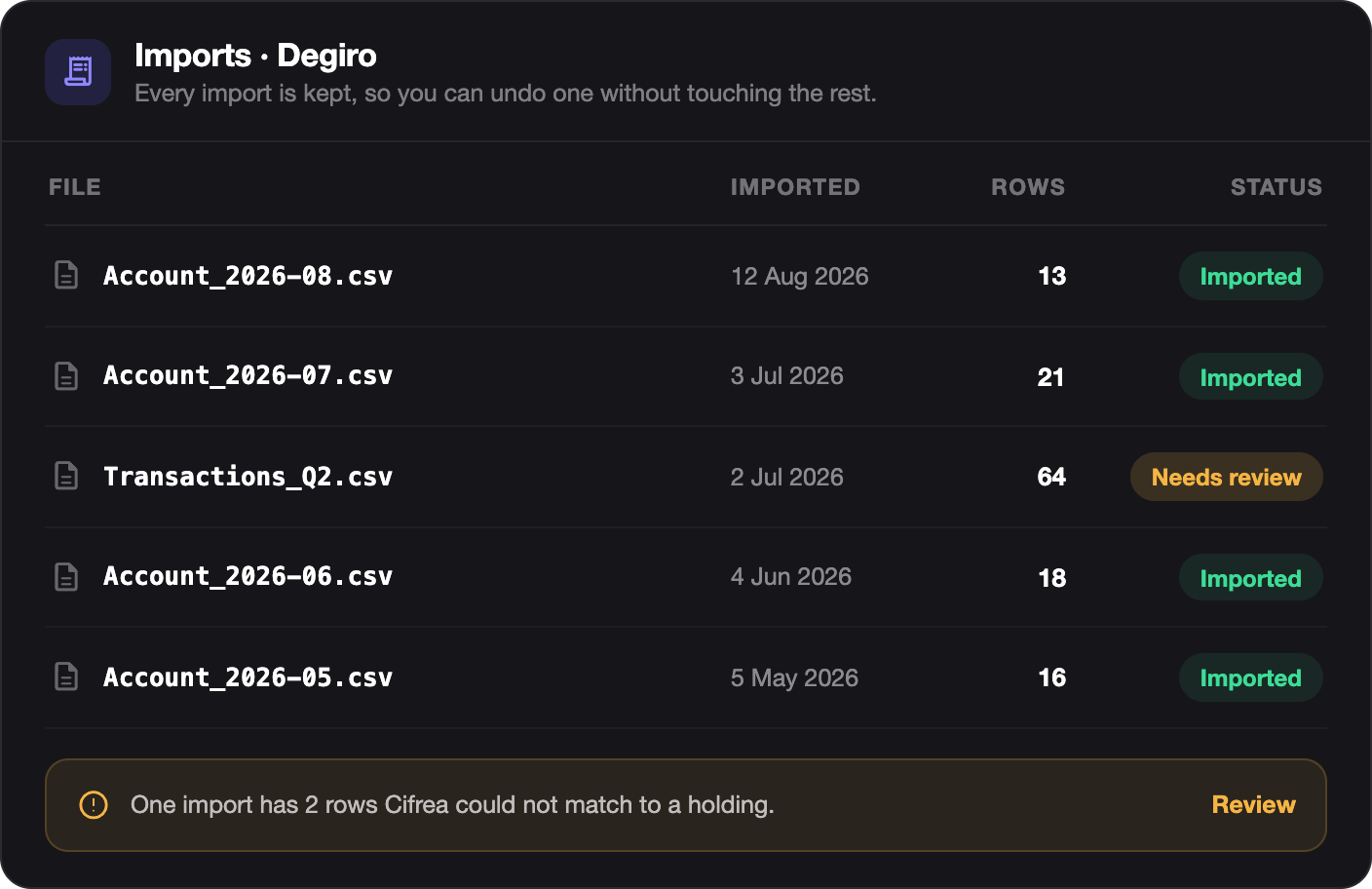Click file icon beside Account_2026-08.csv
1372x889 pixels.
66,276
